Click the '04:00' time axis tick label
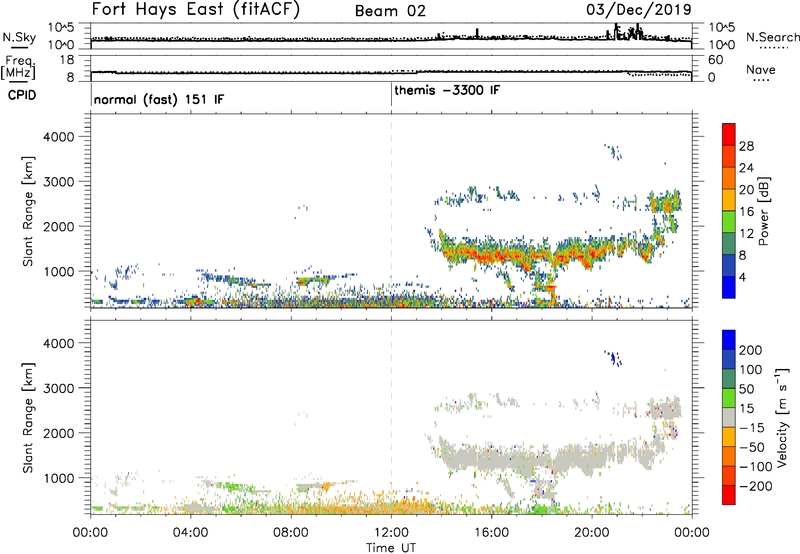This screenshot has width=800, height=554. point(191,533)
